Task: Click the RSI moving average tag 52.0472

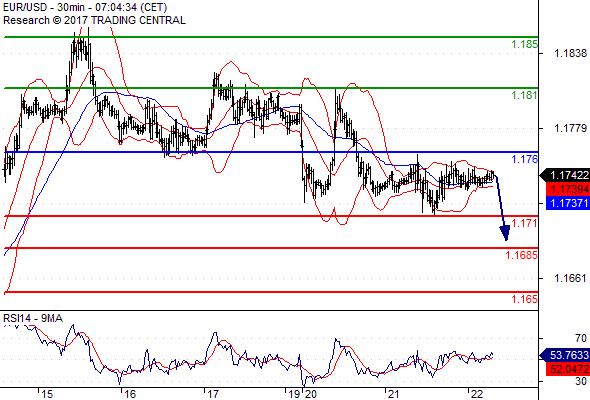Action: click(567, 369)
